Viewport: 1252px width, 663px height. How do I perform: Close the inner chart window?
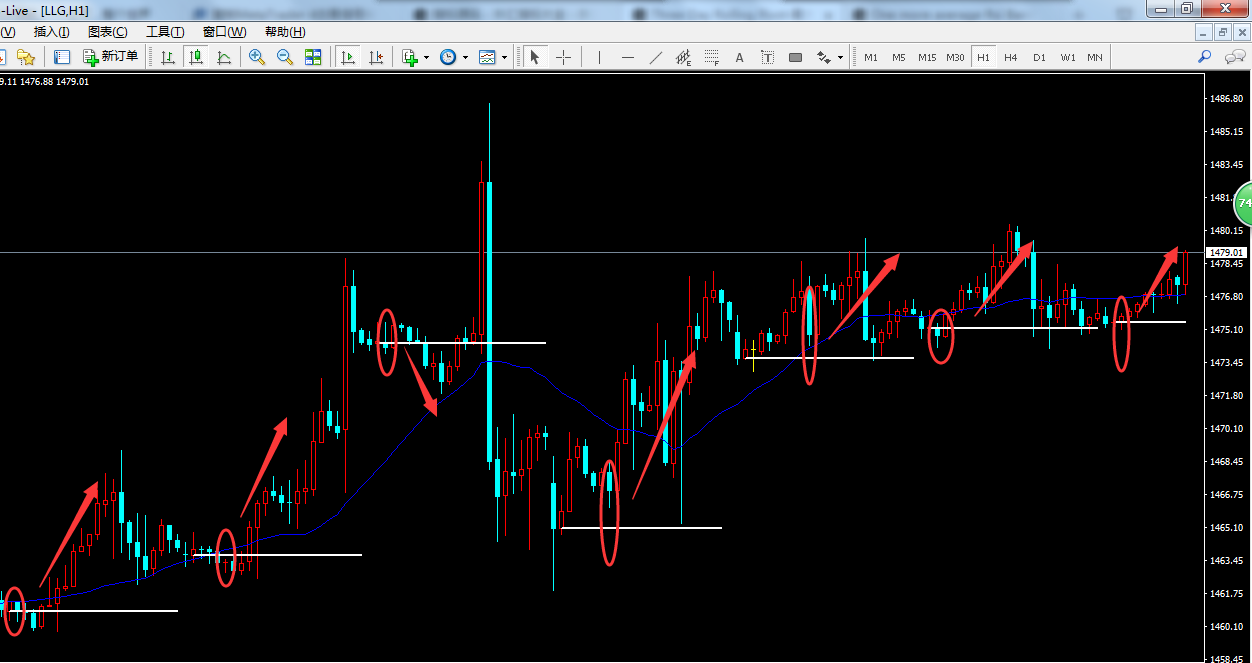click(1240, 32)
